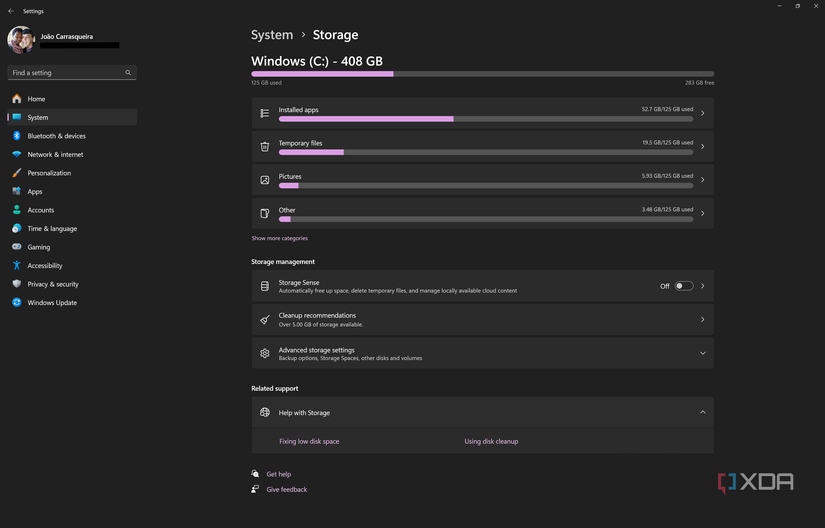The height and width of the screenshot is (528, 825).
Task: Open the Installed apps chevron
Action: [702, 113]
